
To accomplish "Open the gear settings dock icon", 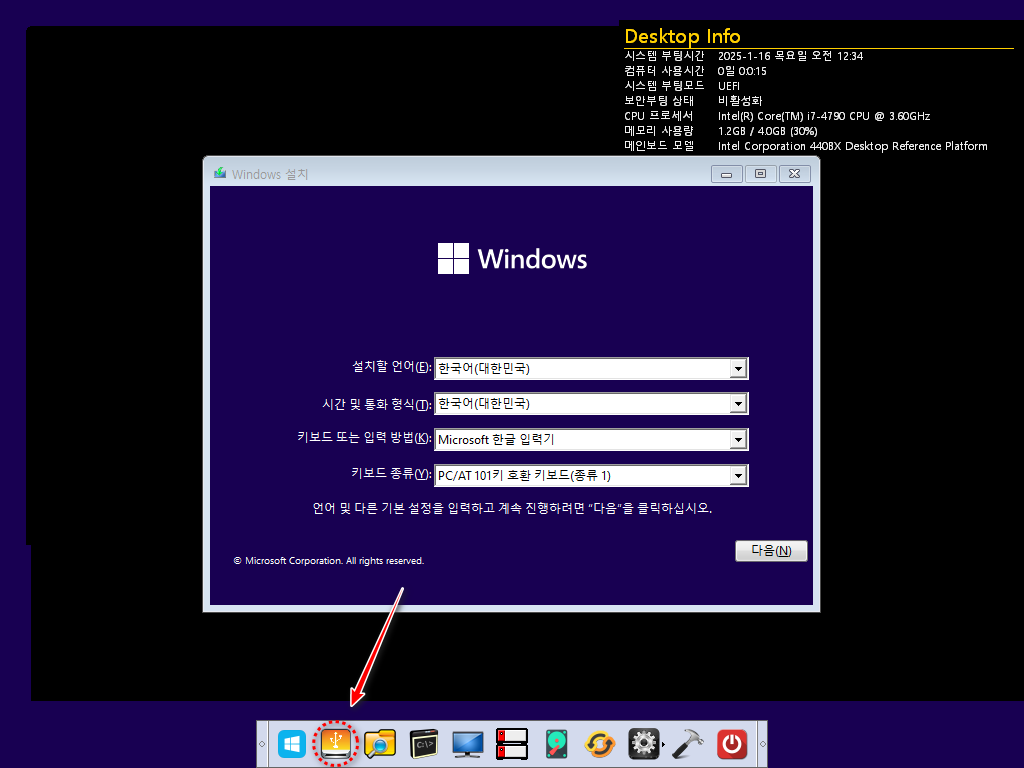I will [643, 744].
